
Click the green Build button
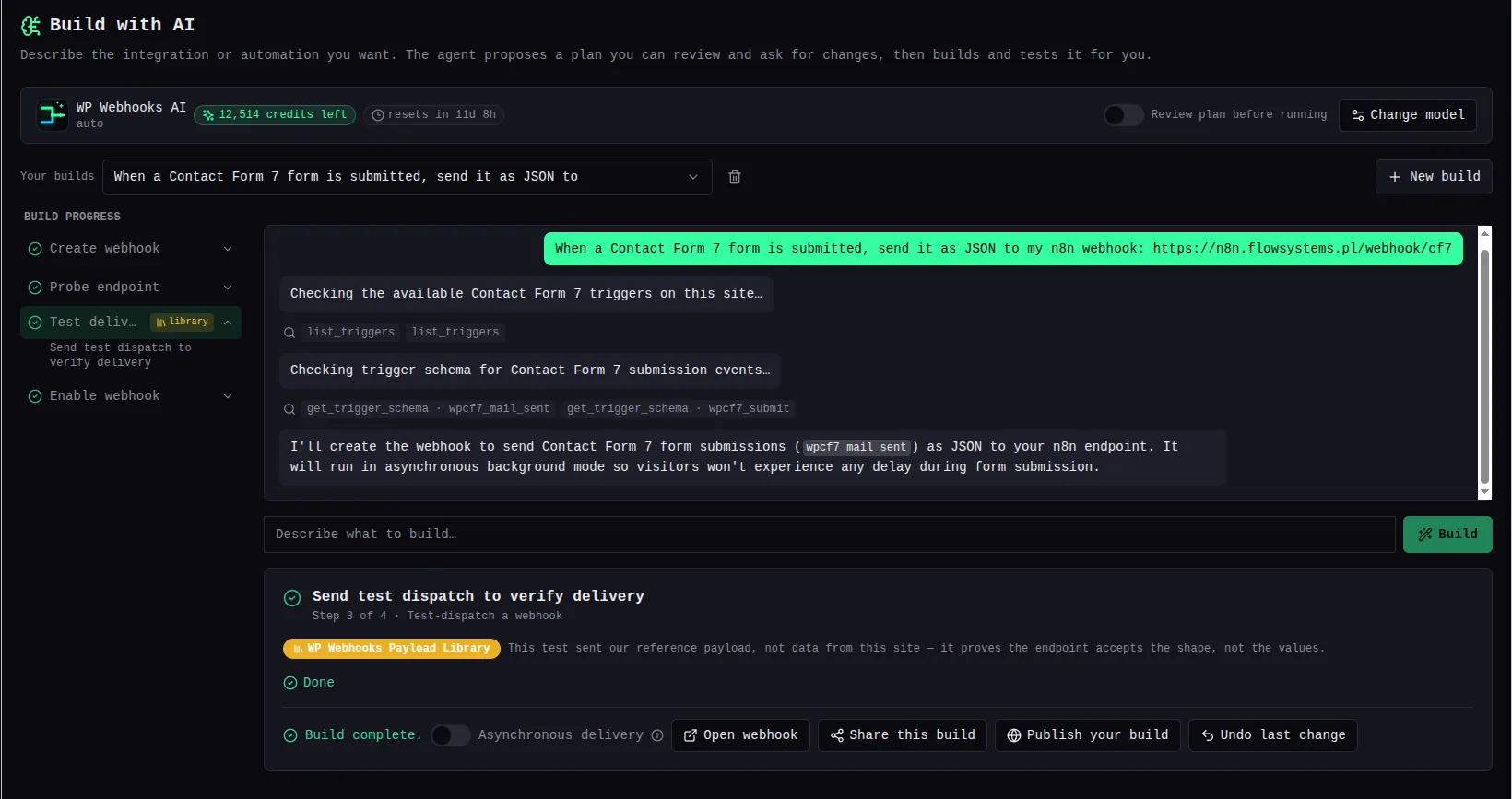click(x=1447, y=535)
